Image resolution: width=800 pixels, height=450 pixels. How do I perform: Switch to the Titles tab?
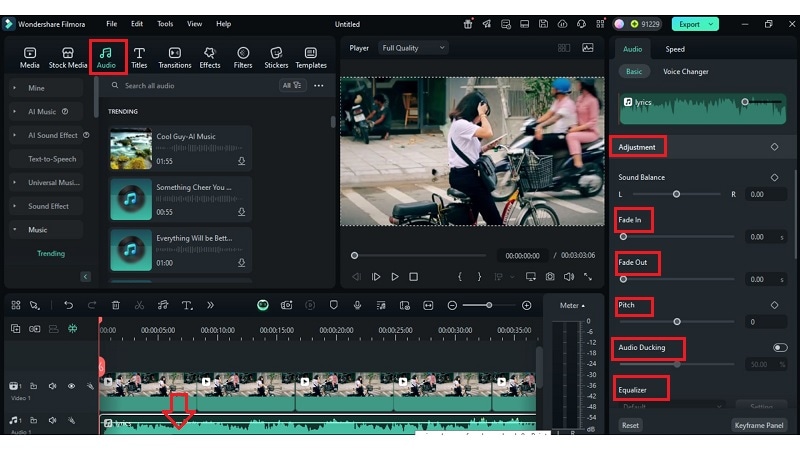139,58
